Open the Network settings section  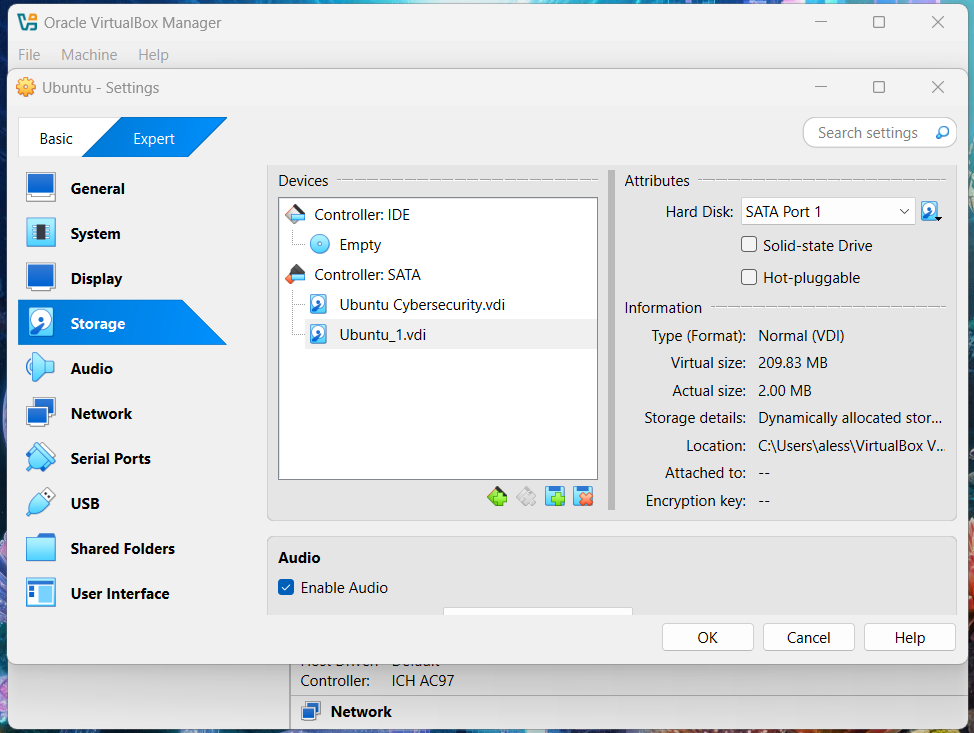click(101, 414)
